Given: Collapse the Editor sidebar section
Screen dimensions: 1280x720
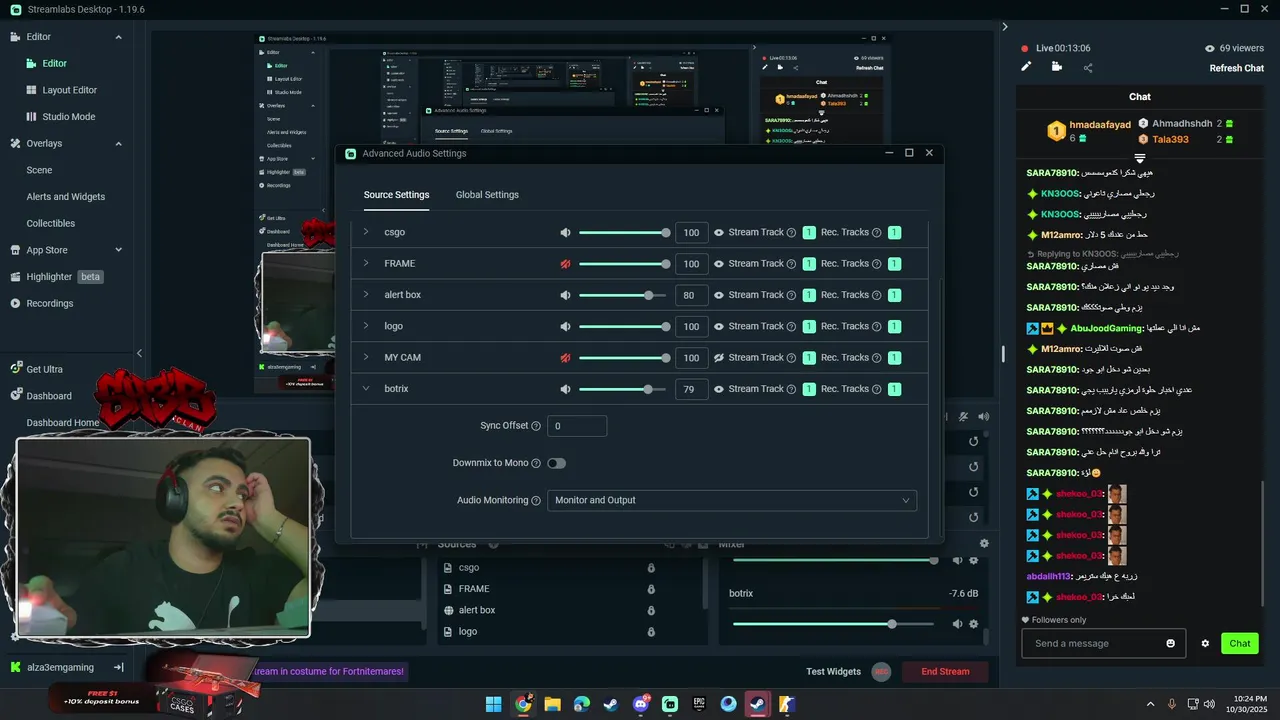Looking at the screenshot, I should coord(118,37).
